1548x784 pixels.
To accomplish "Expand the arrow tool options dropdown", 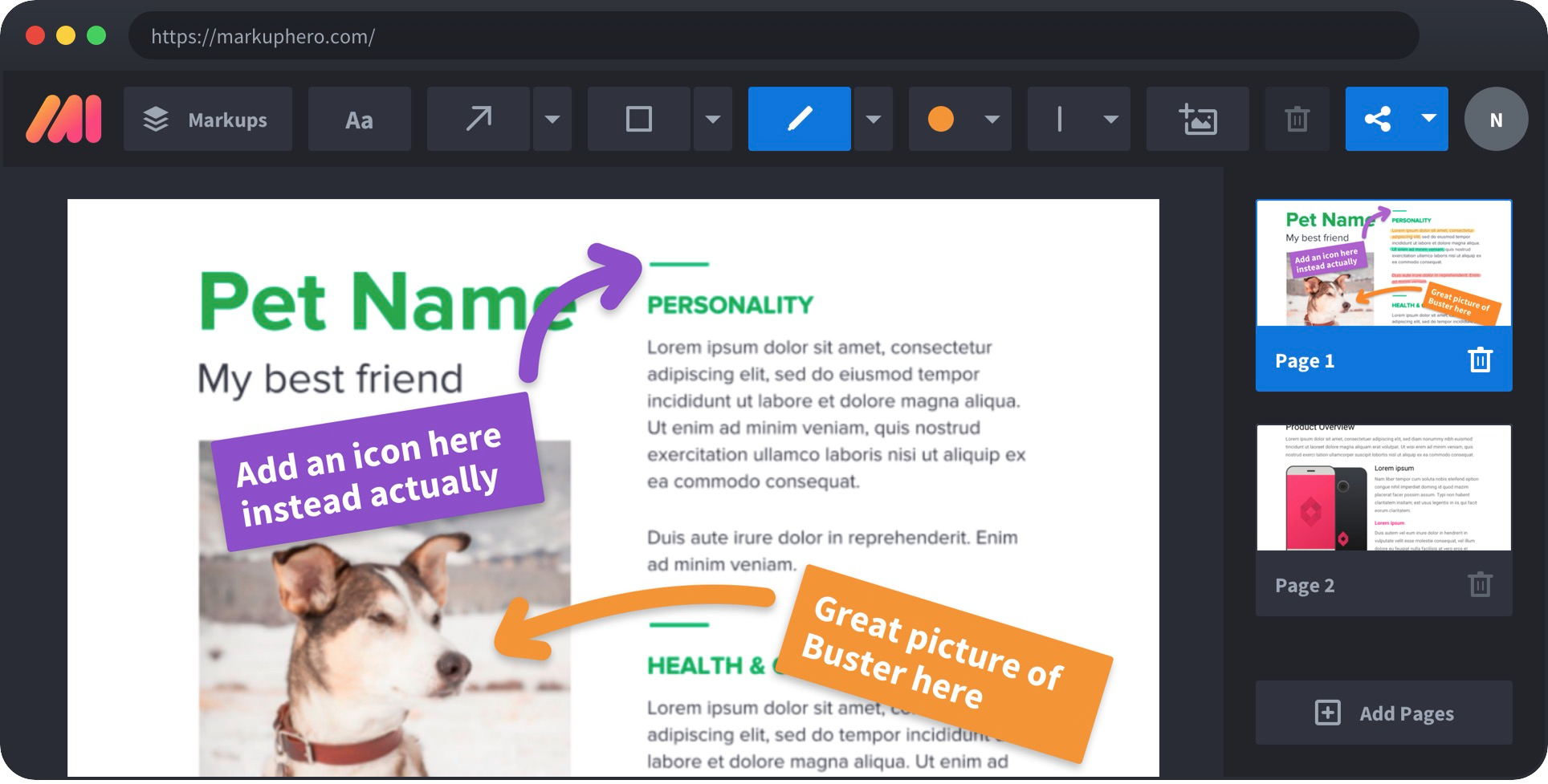I will pos(552,120).
